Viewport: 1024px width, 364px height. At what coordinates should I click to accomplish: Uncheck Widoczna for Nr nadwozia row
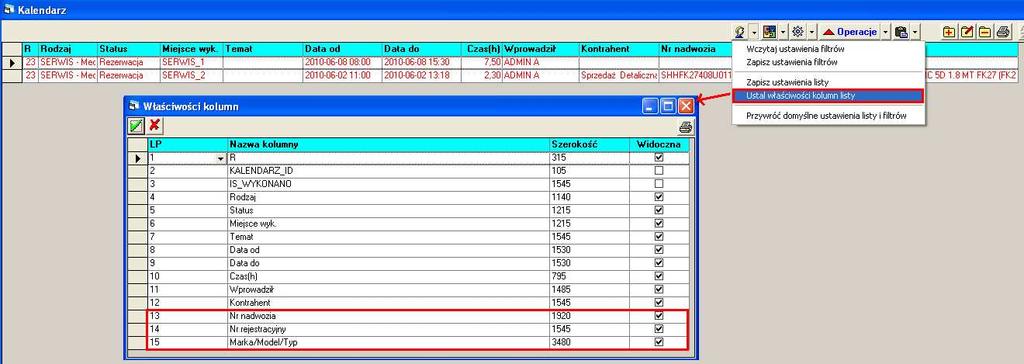[x=658, y=316]
